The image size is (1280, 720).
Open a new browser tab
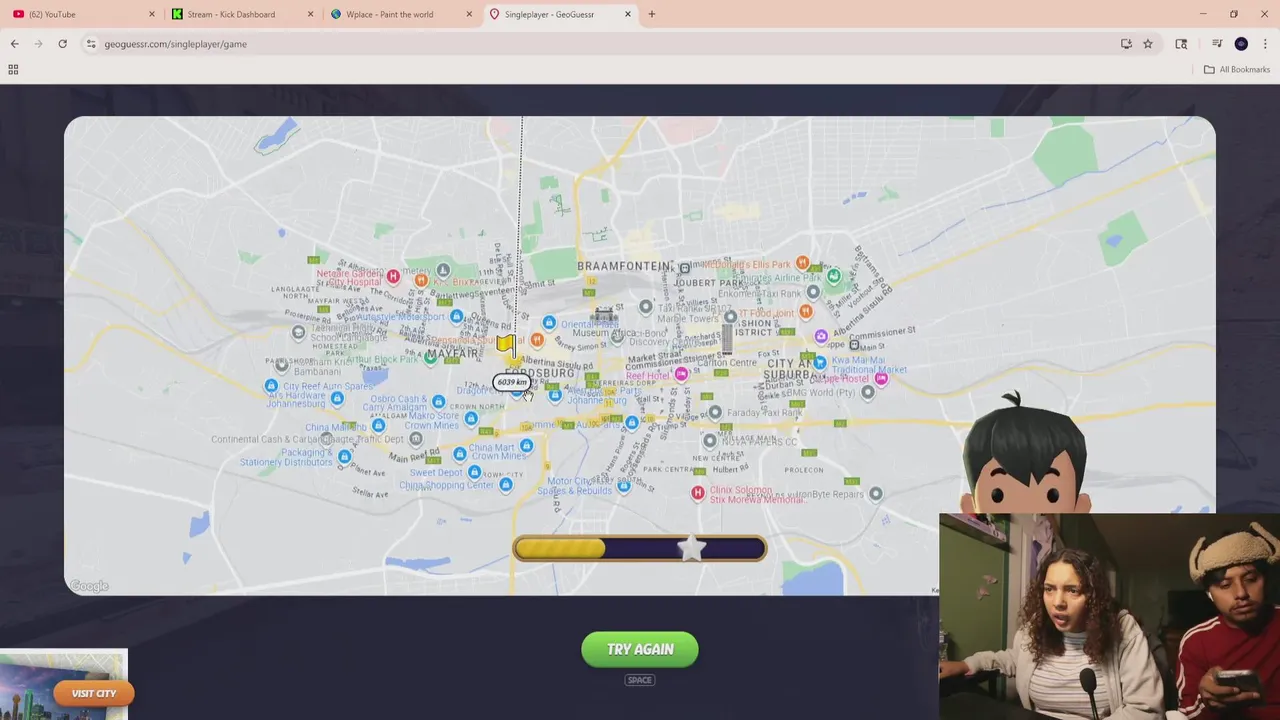tap(652, 14)
